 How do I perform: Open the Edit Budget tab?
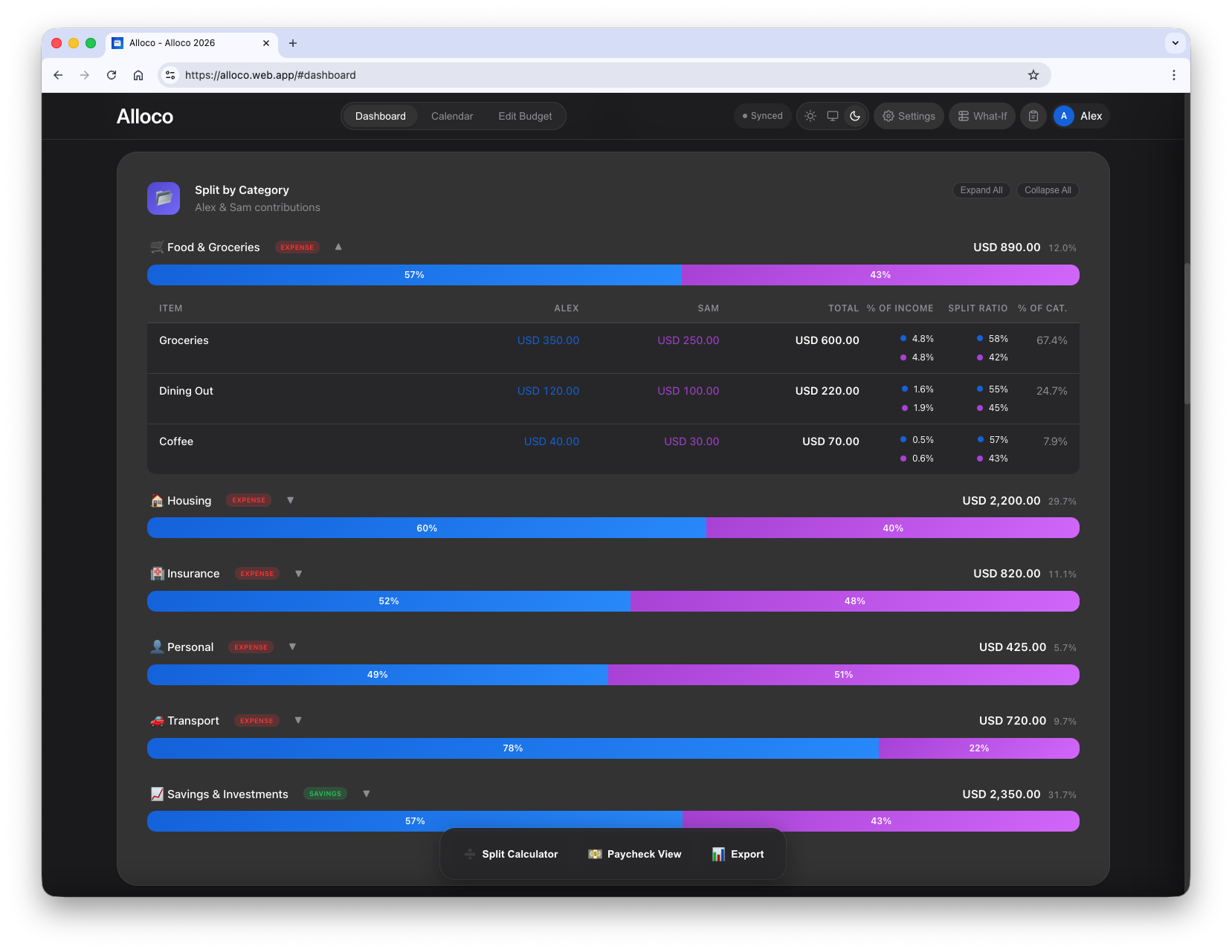[525, 116]
